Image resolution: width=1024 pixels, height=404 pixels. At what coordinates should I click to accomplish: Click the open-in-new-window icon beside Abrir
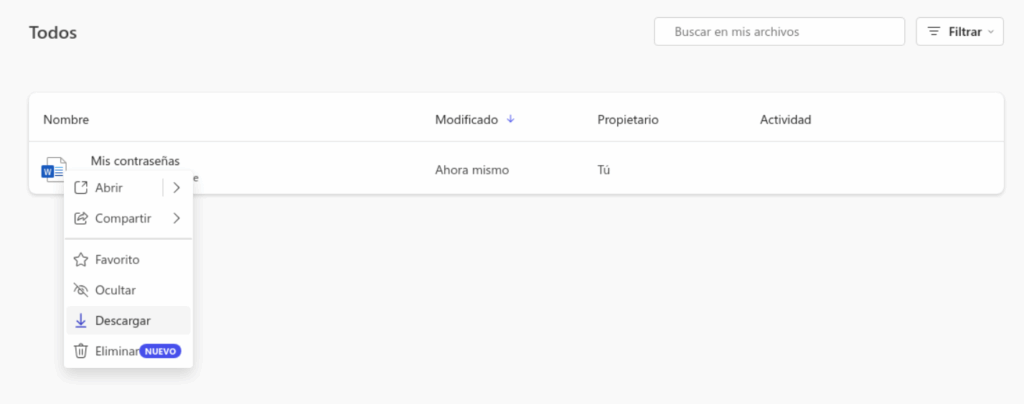click(x=81, y=187)
